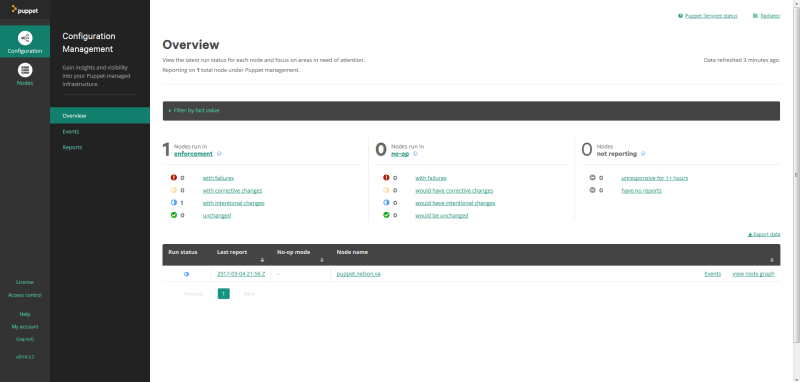This screenshot has height=382, width=800.
Task: Open would be unchanged link
Action: (442, 215)
